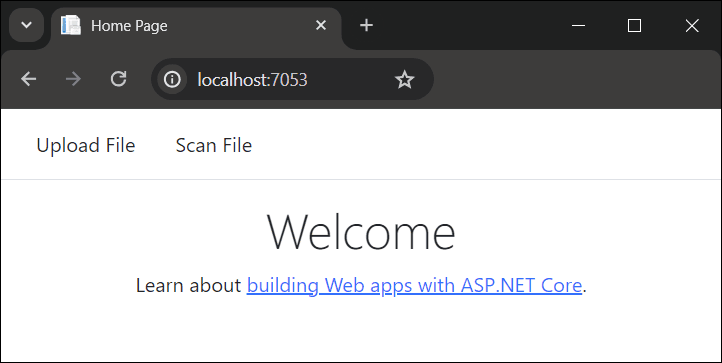Click the Welcome heading text
This screenshot has height=363, width=722.
click(x=361, y=233)
